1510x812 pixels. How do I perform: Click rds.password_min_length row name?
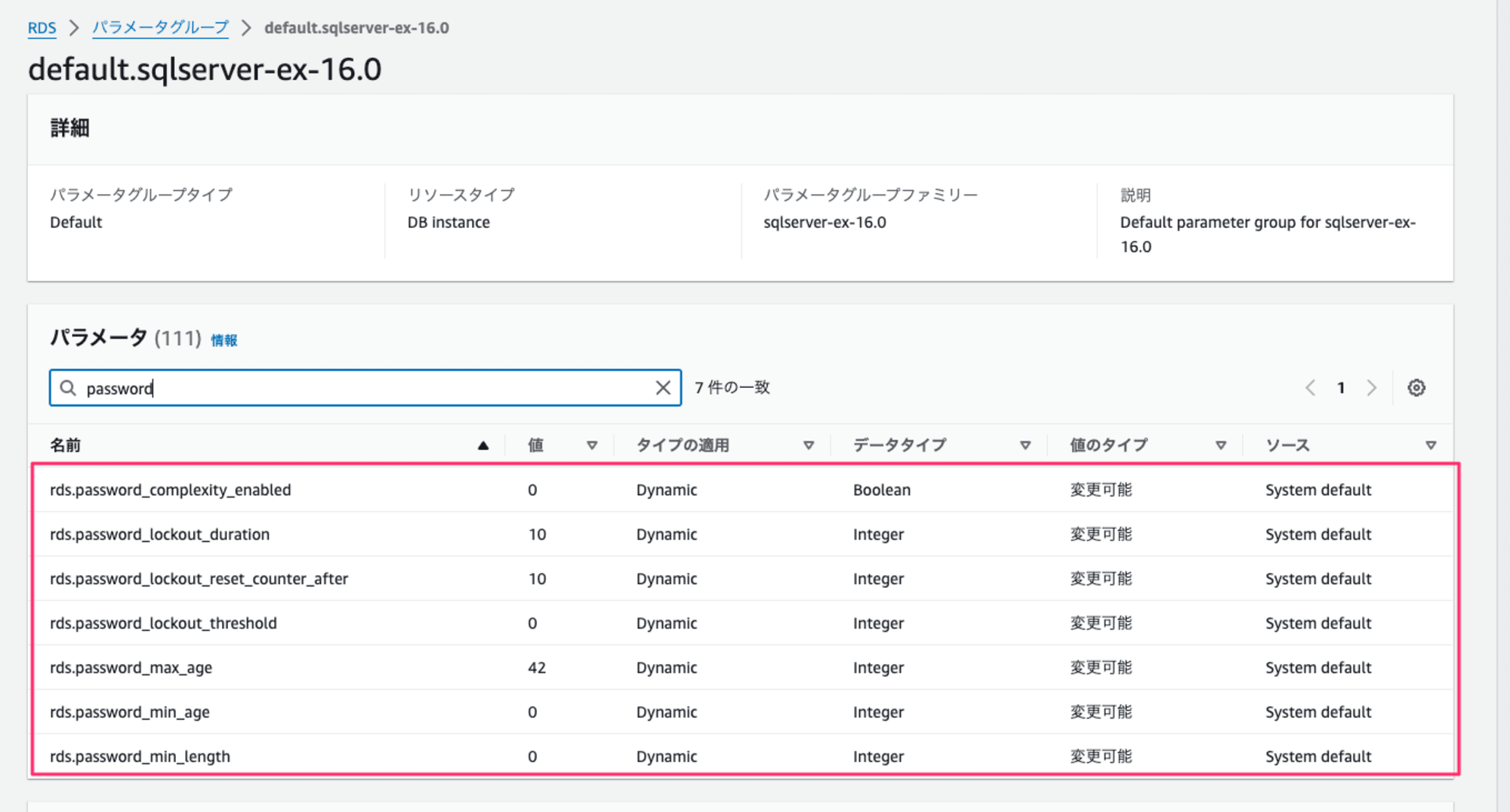[140, 756]
